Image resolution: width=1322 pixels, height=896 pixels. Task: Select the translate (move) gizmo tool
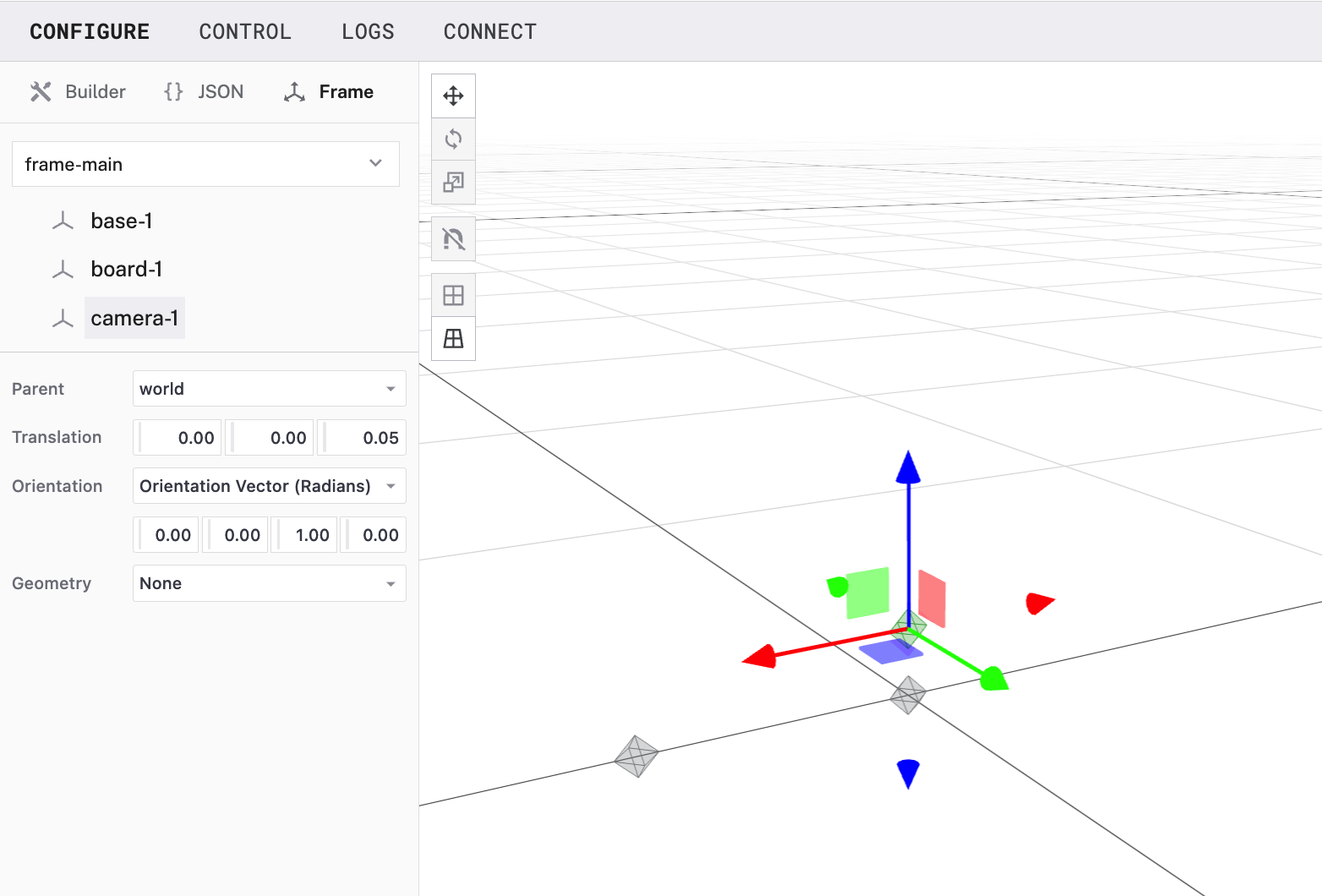click(453, 96)
